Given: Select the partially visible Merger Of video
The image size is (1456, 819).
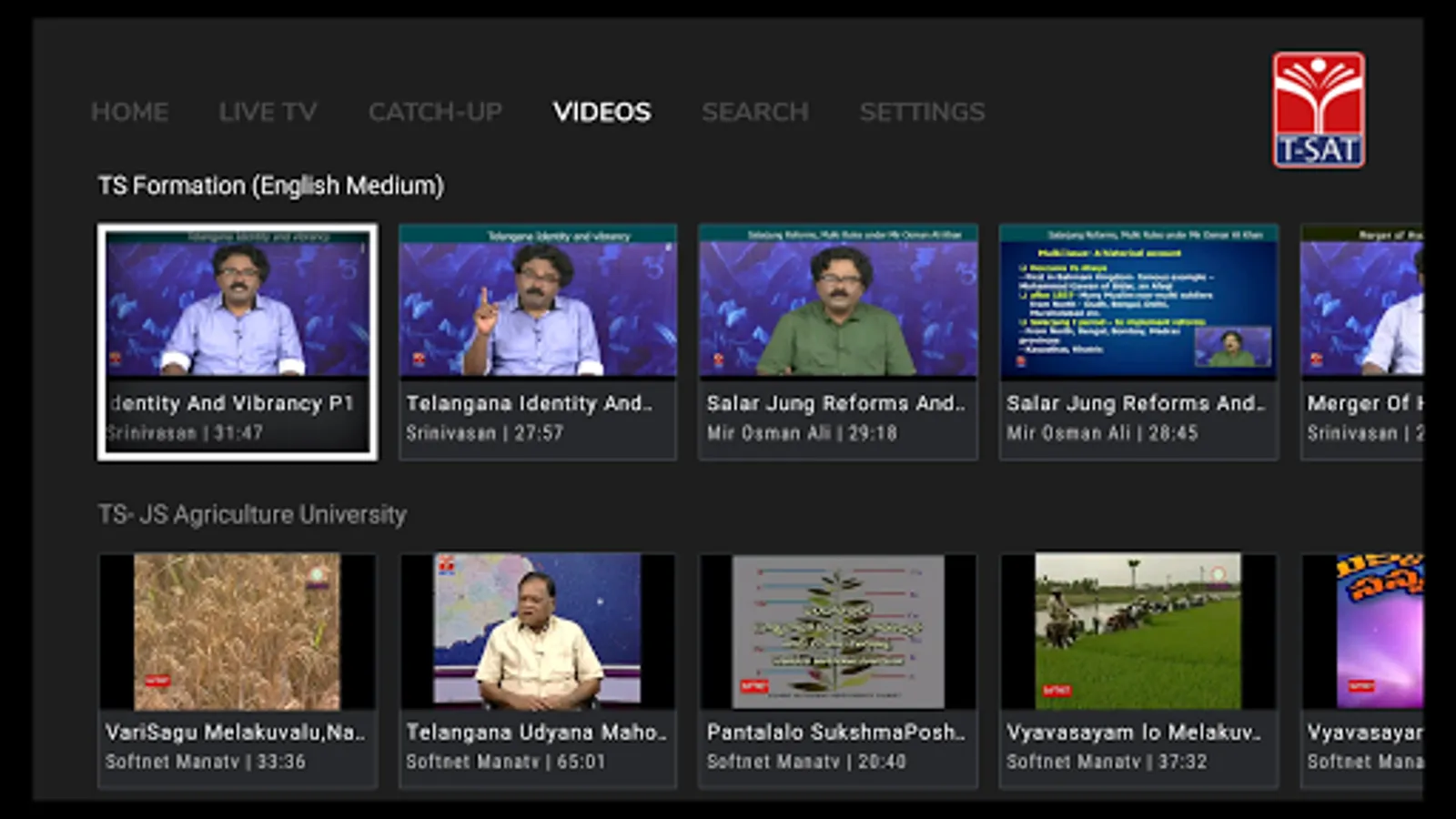Looking at the screenshot, I should (x=1362, y=341).
